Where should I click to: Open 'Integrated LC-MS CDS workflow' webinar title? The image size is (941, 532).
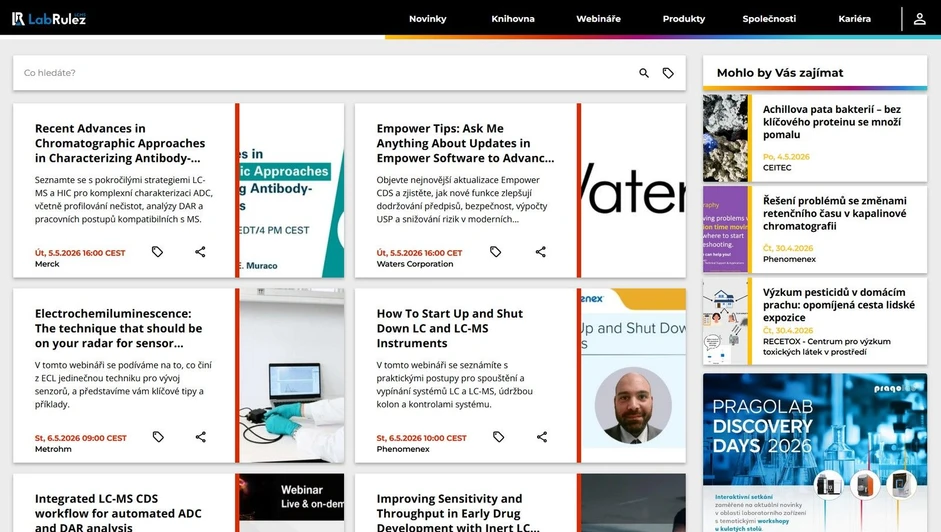click(x=118, y=513)
